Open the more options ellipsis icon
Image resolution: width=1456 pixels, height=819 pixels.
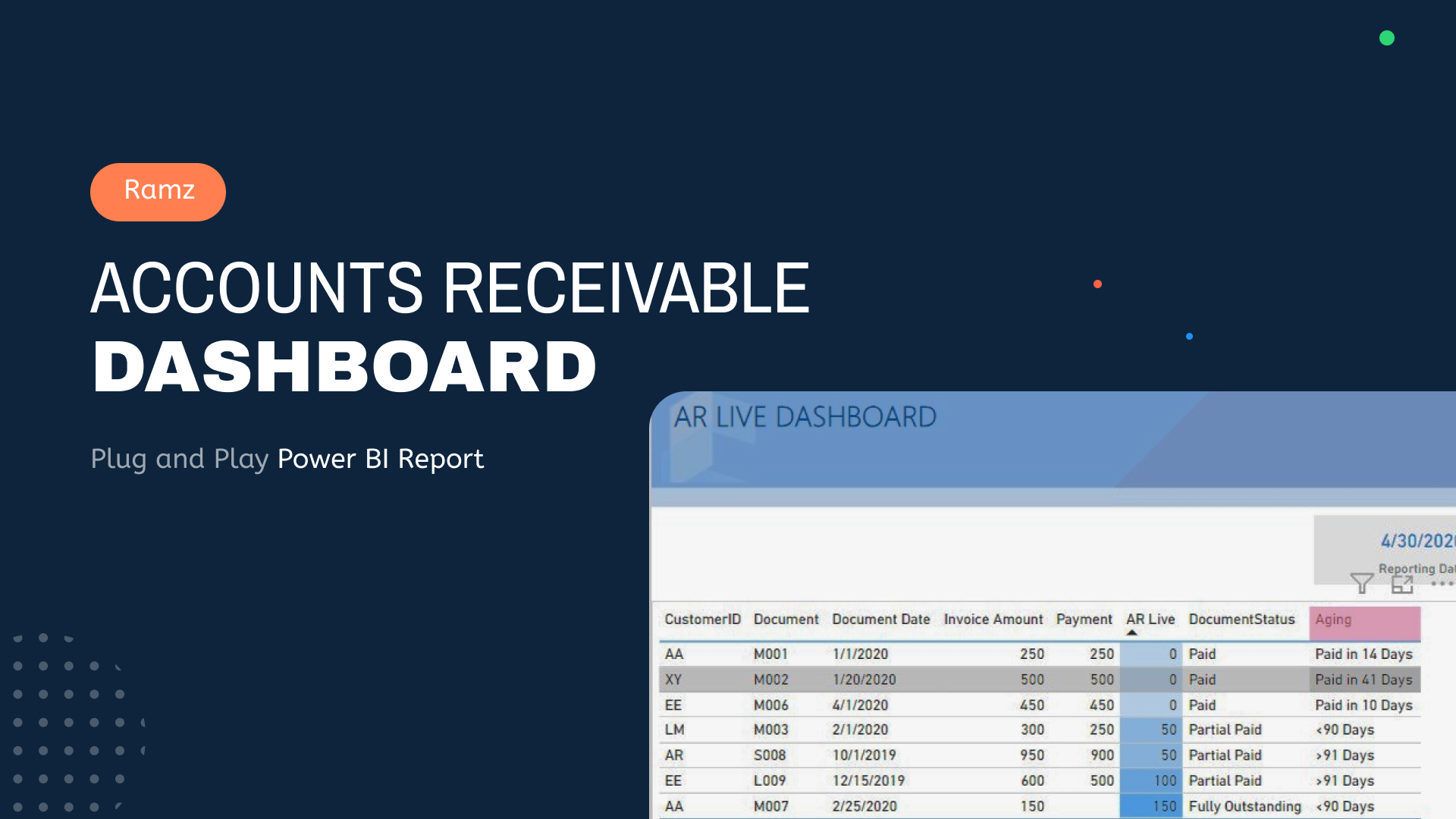(1442, 584)
